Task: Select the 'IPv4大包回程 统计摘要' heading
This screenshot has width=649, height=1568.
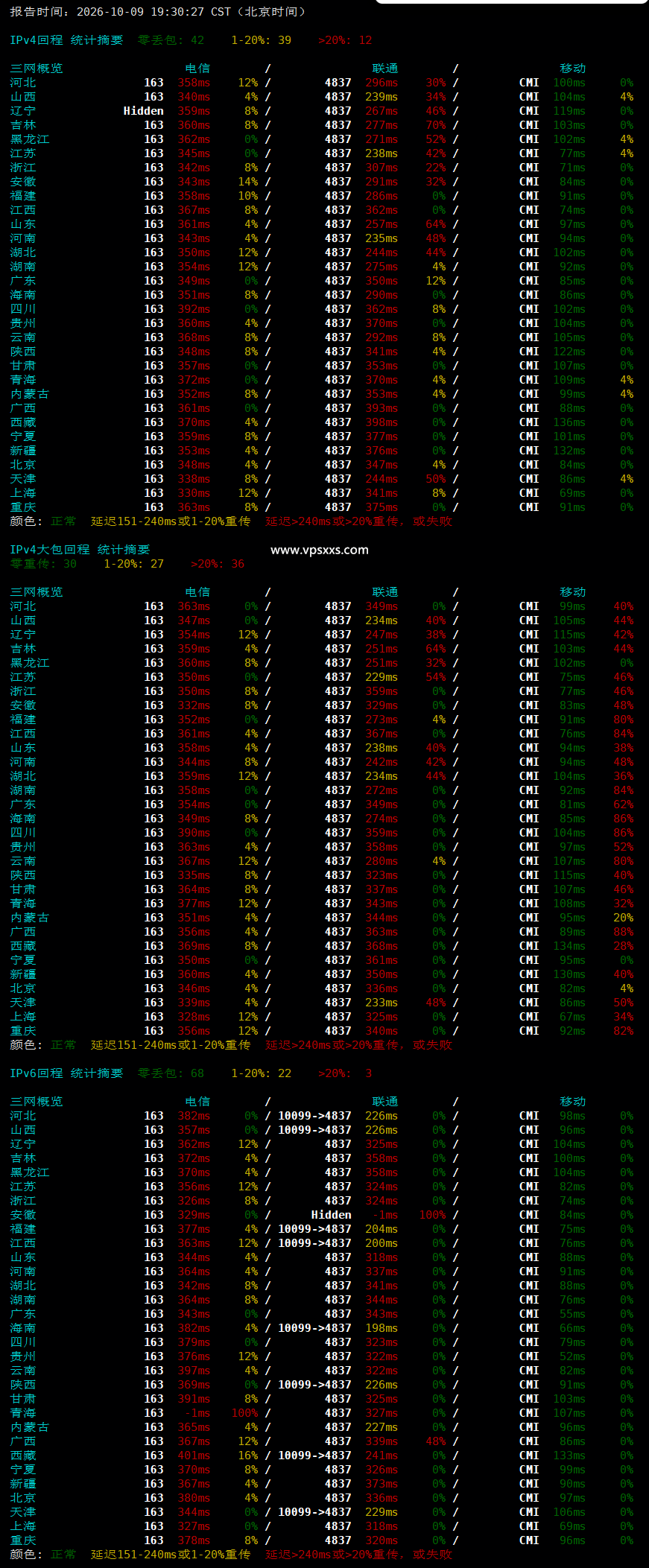Action: point(80,550)
